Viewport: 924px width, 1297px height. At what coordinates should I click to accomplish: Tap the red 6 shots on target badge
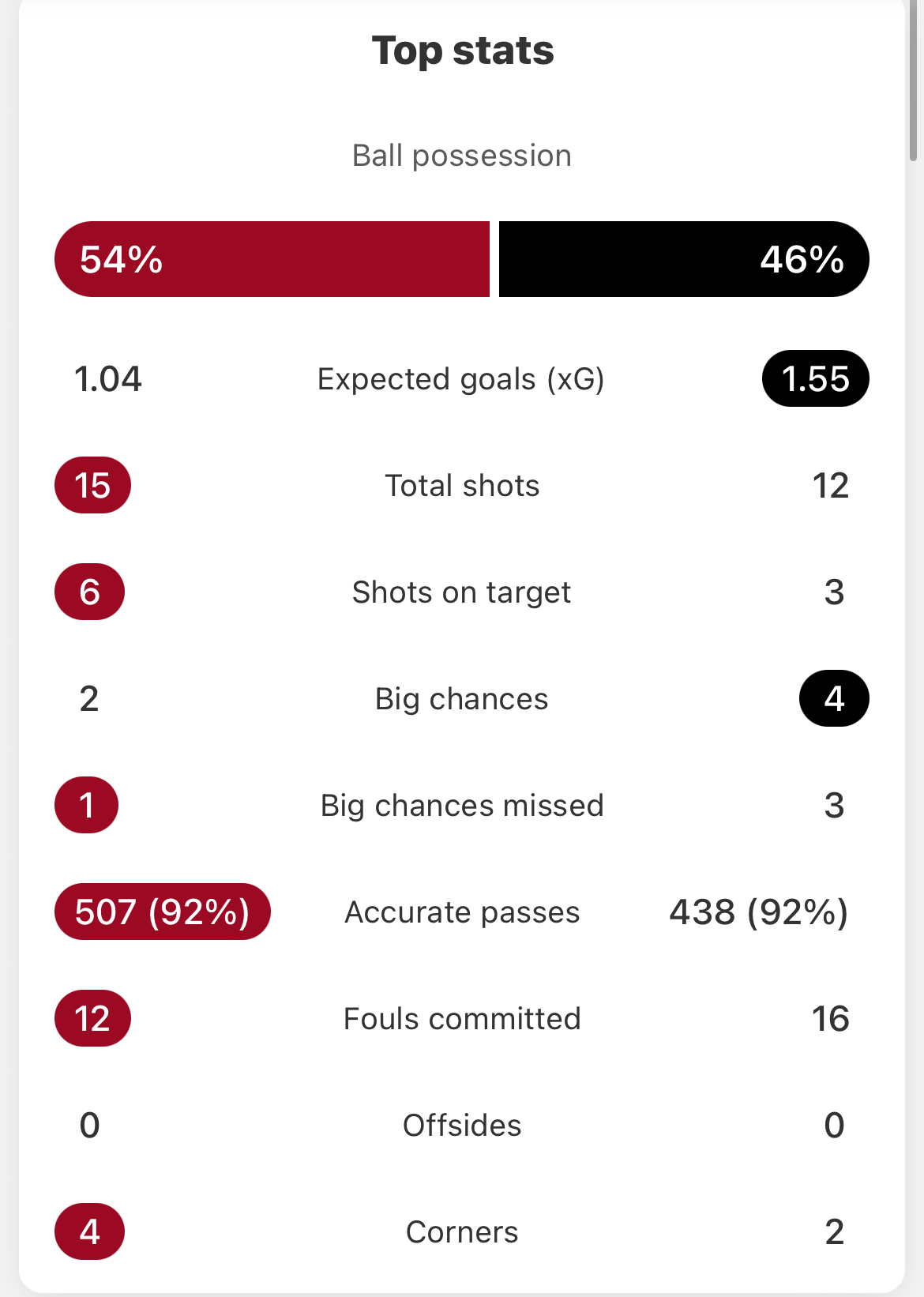click(89, 592)
